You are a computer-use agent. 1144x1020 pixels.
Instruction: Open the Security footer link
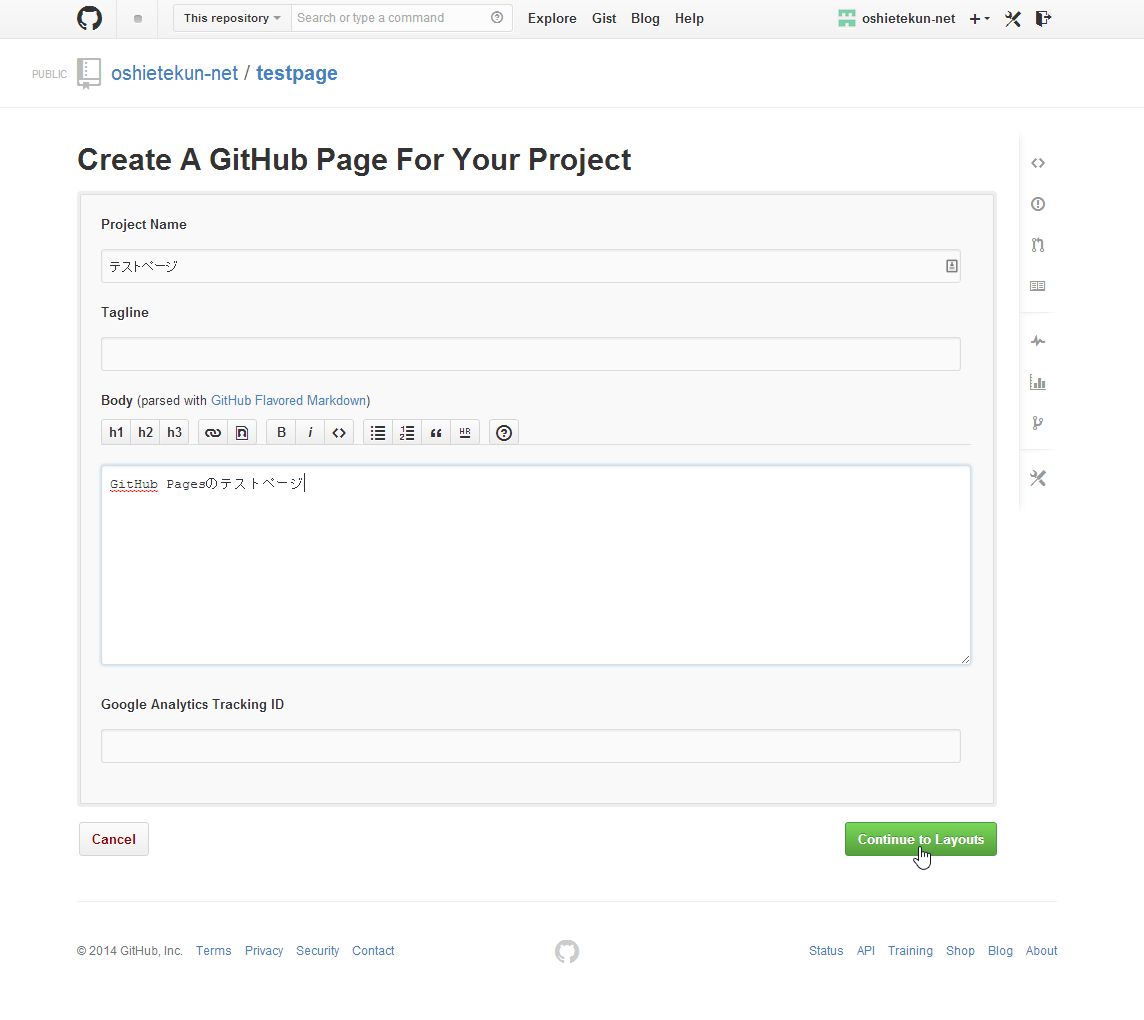coord(317,951)
